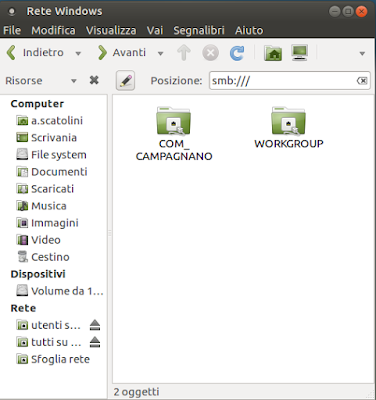This screenshot has width=376, height=400.
Task: Open the tutti su … network share
Action: 48,342
